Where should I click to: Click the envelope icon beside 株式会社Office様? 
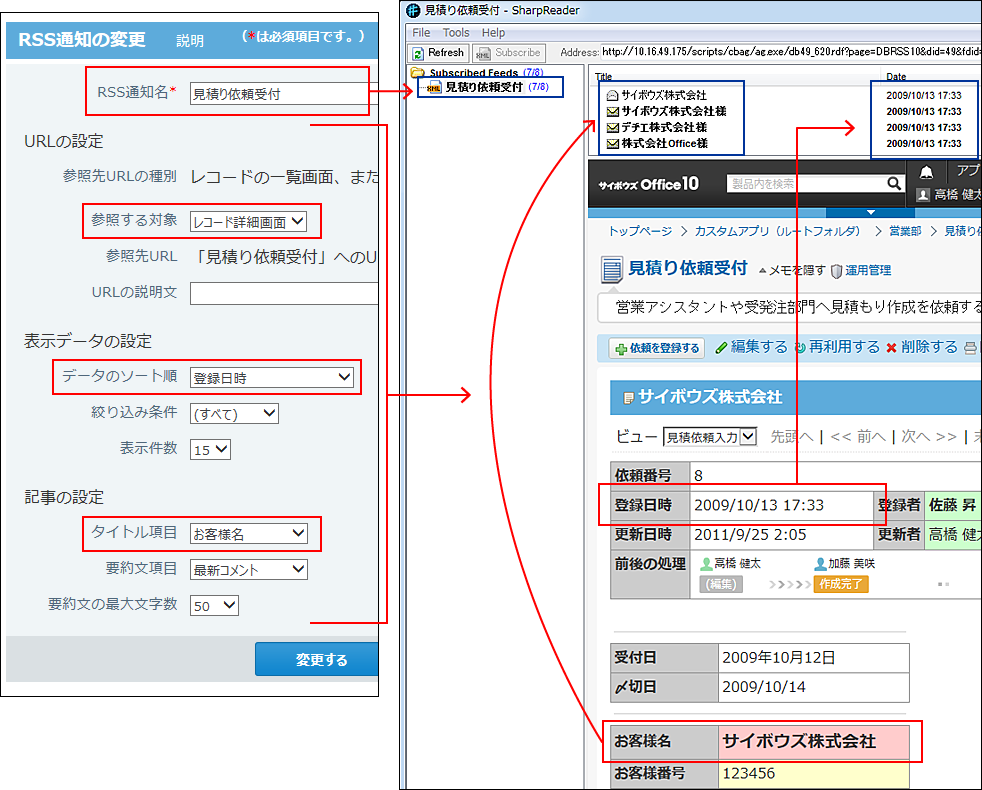click(613, 144)
